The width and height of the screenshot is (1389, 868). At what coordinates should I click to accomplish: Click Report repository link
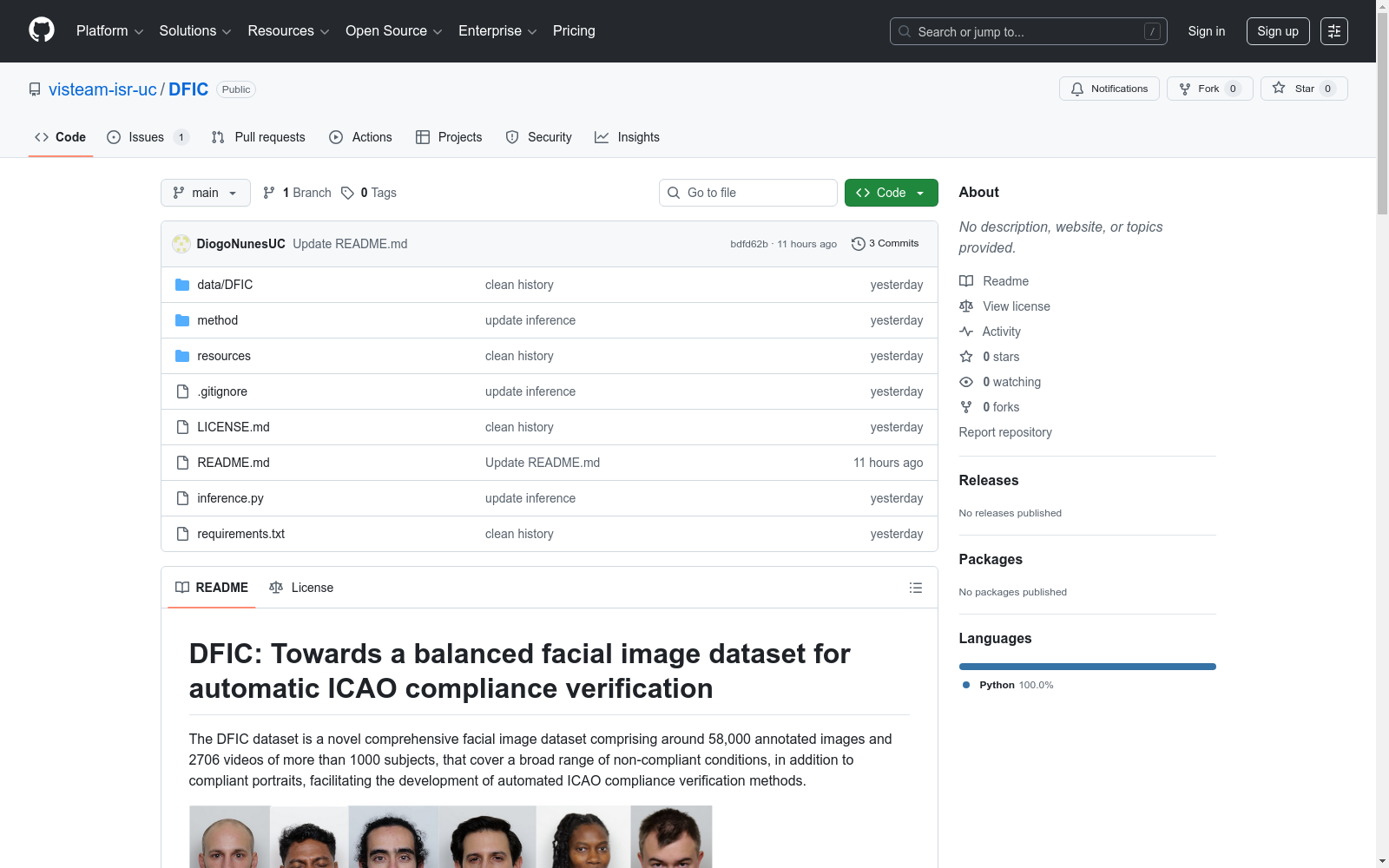pos(1005,432)
